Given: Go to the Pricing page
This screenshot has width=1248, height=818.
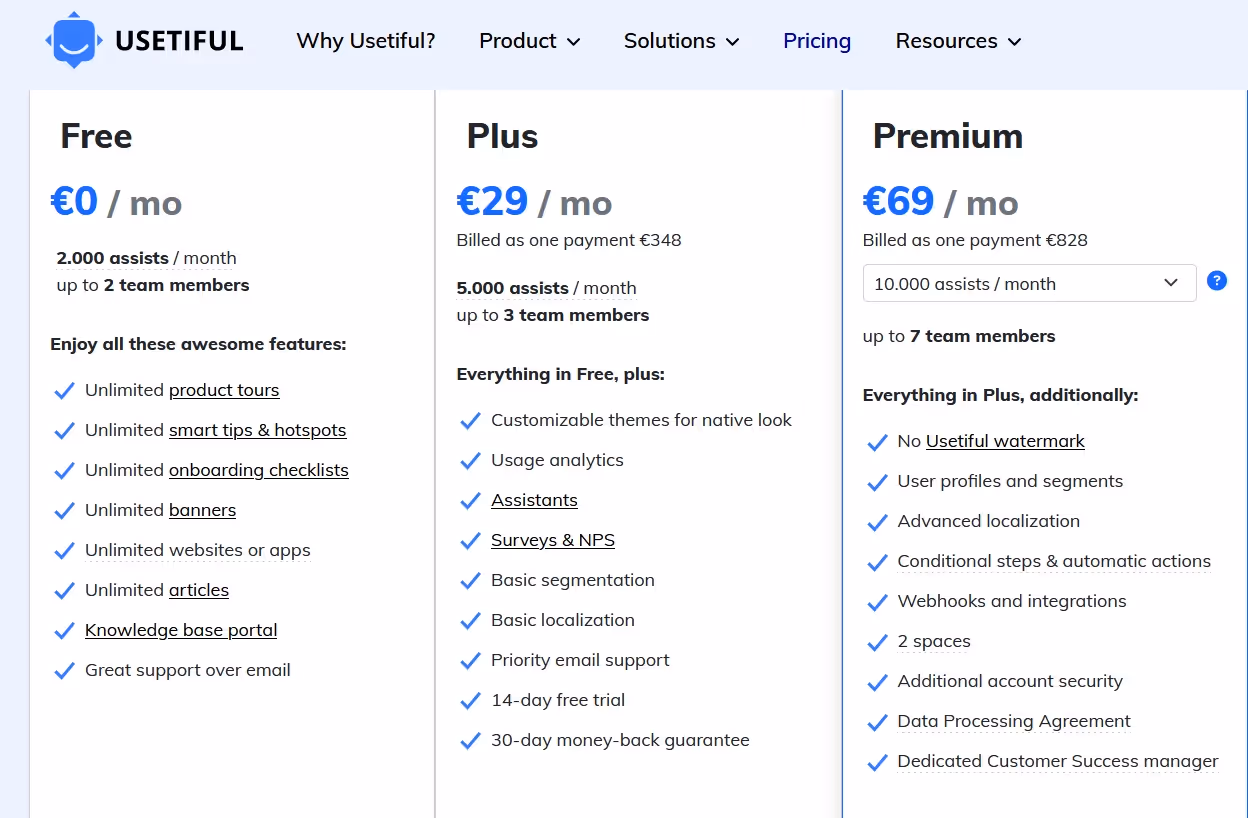Looking at the screenshot, I should [x=817, y=41].
